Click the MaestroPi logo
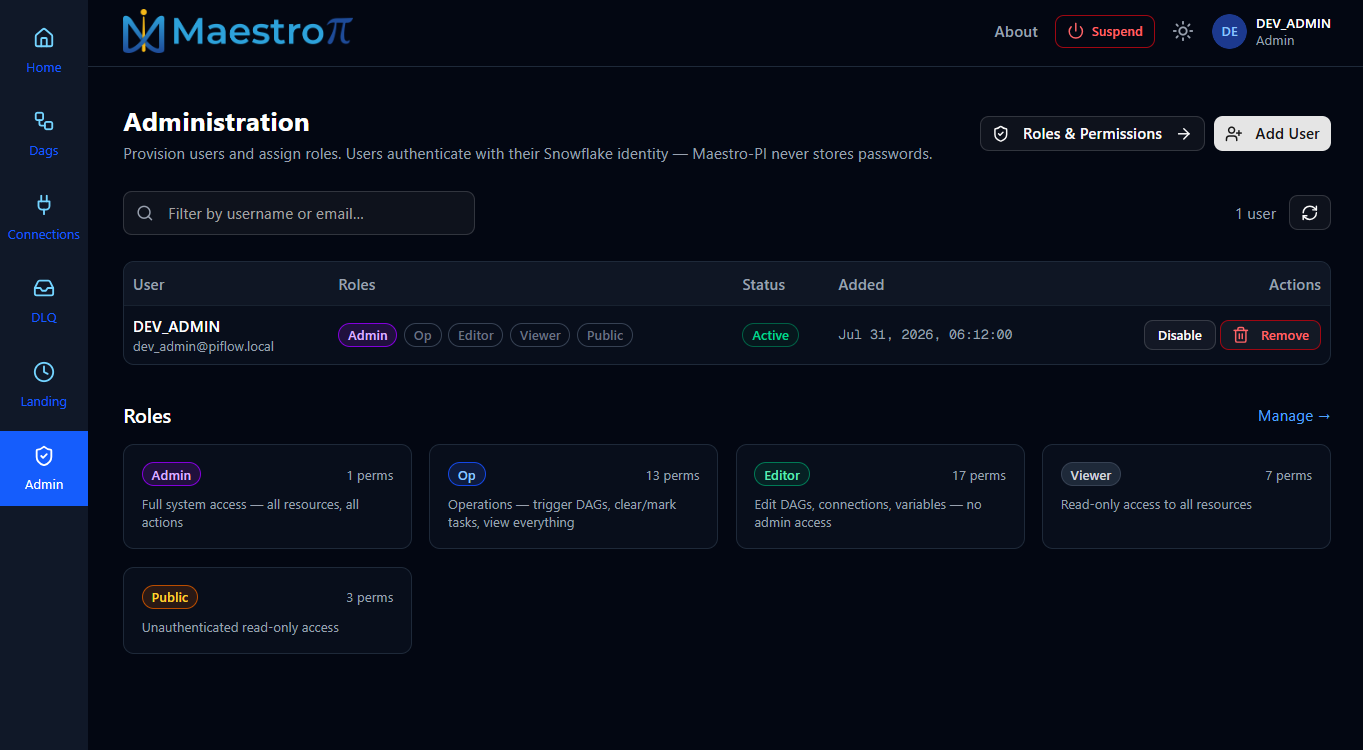The height and width of the screenshot is (750, 1363). click(237, 32)
